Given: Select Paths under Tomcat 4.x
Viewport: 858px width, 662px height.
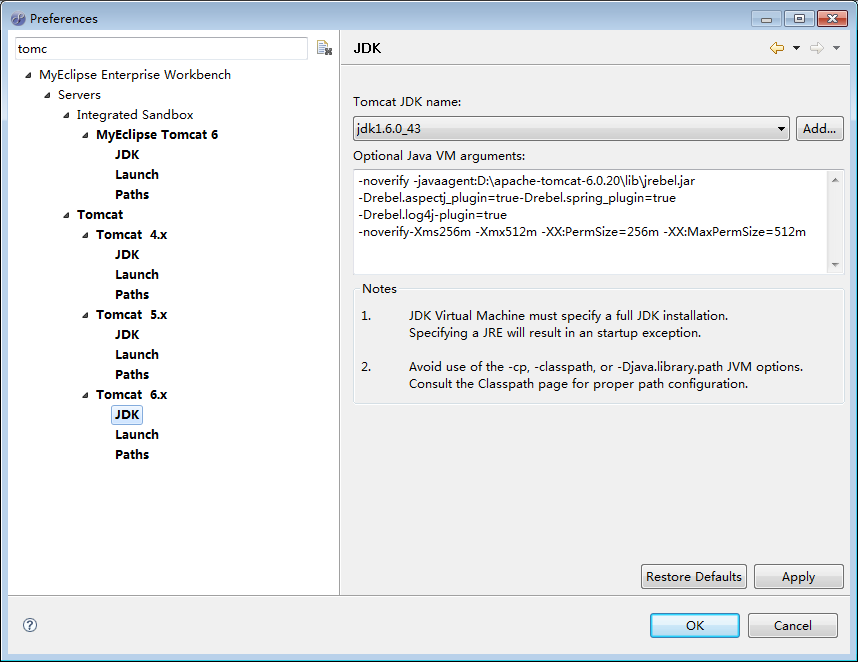Looking at the screenshot, I should [132, 295].
